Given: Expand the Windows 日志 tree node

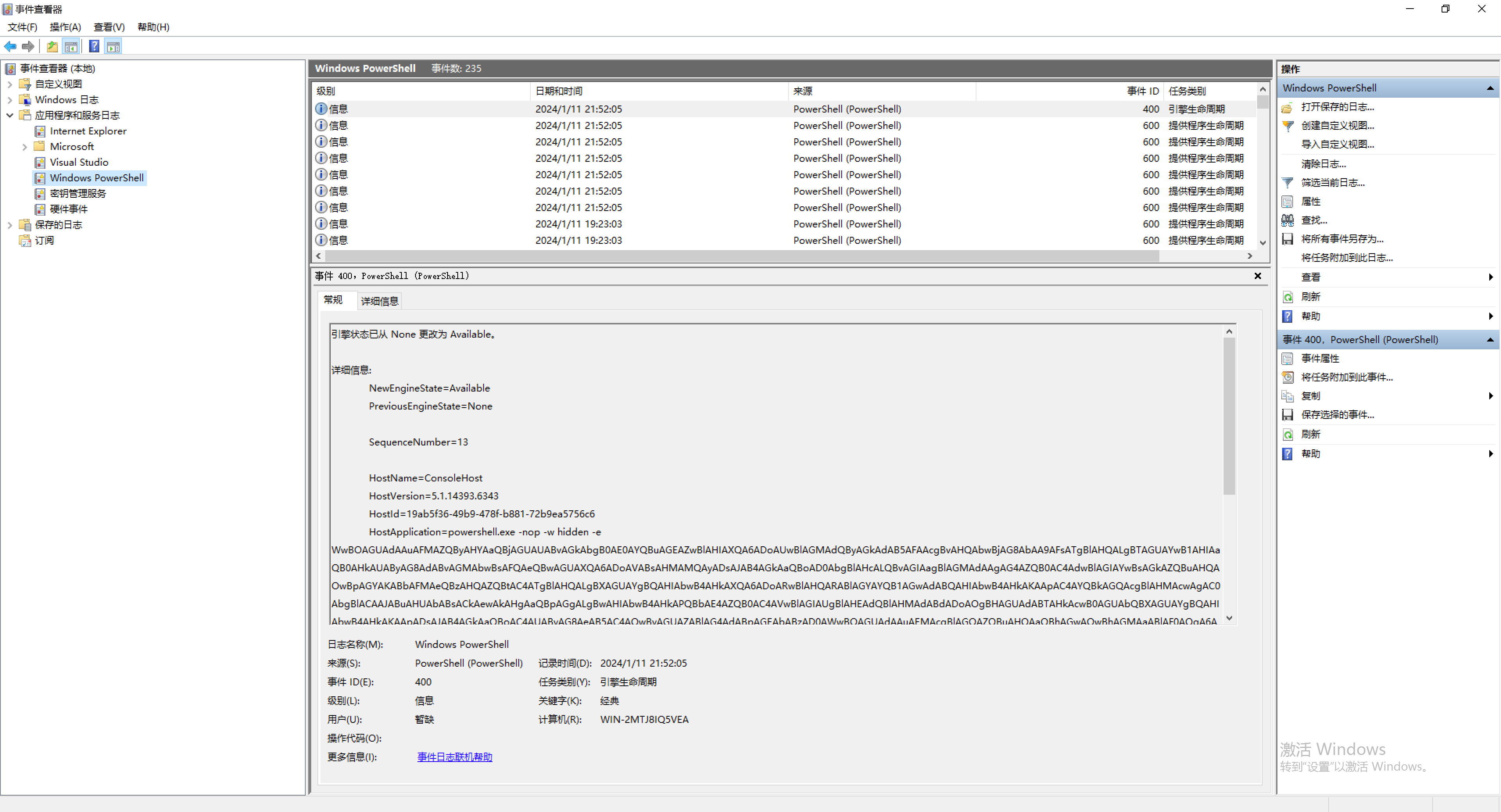Looking at the screenshot, I should pos(10,100).
